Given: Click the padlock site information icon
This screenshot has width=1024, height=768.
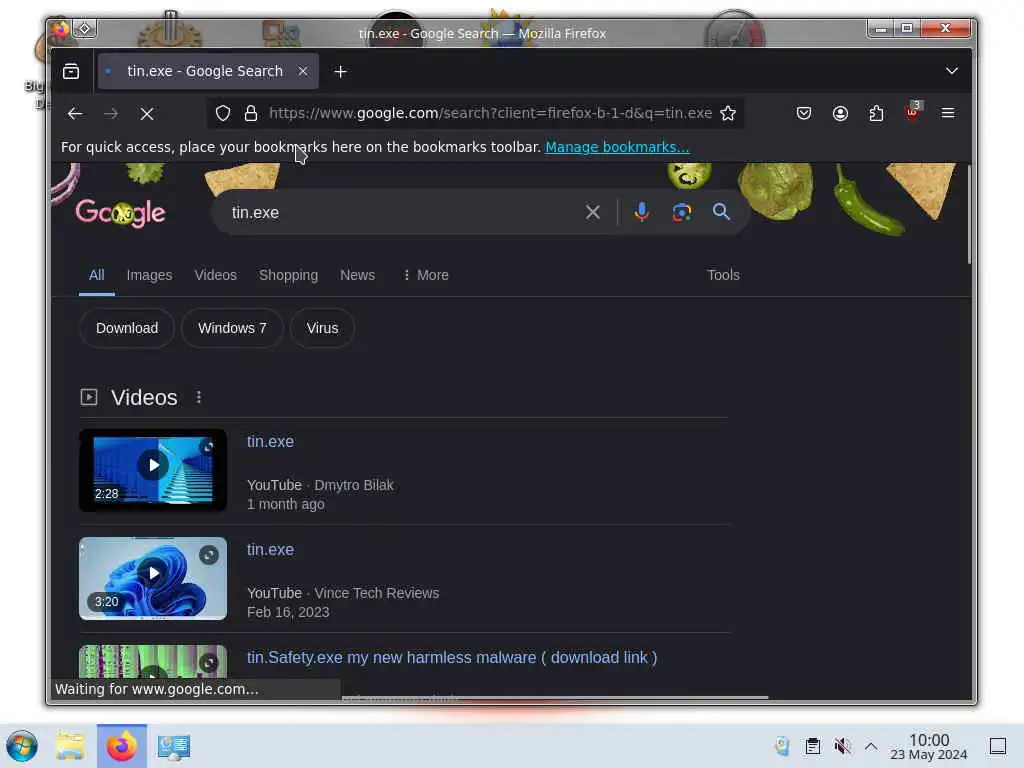Looking at the screenshot, I should (251, 114).
